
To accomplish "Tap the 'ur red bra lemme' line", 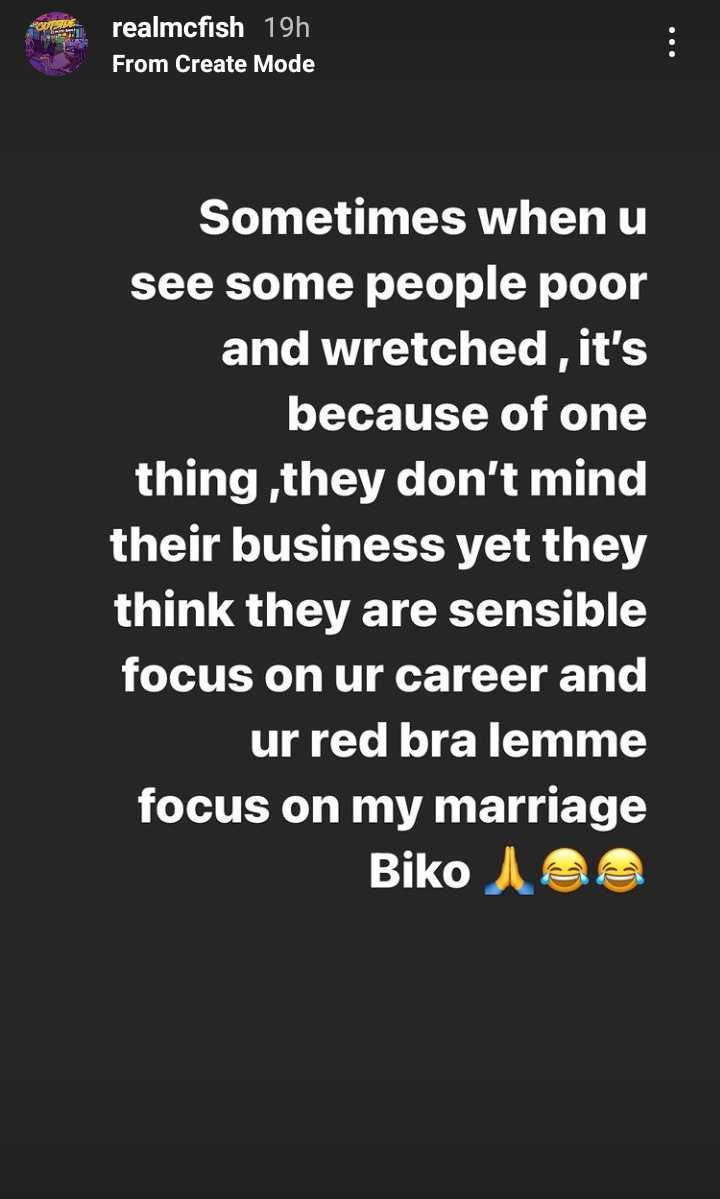I will [449, 742].
